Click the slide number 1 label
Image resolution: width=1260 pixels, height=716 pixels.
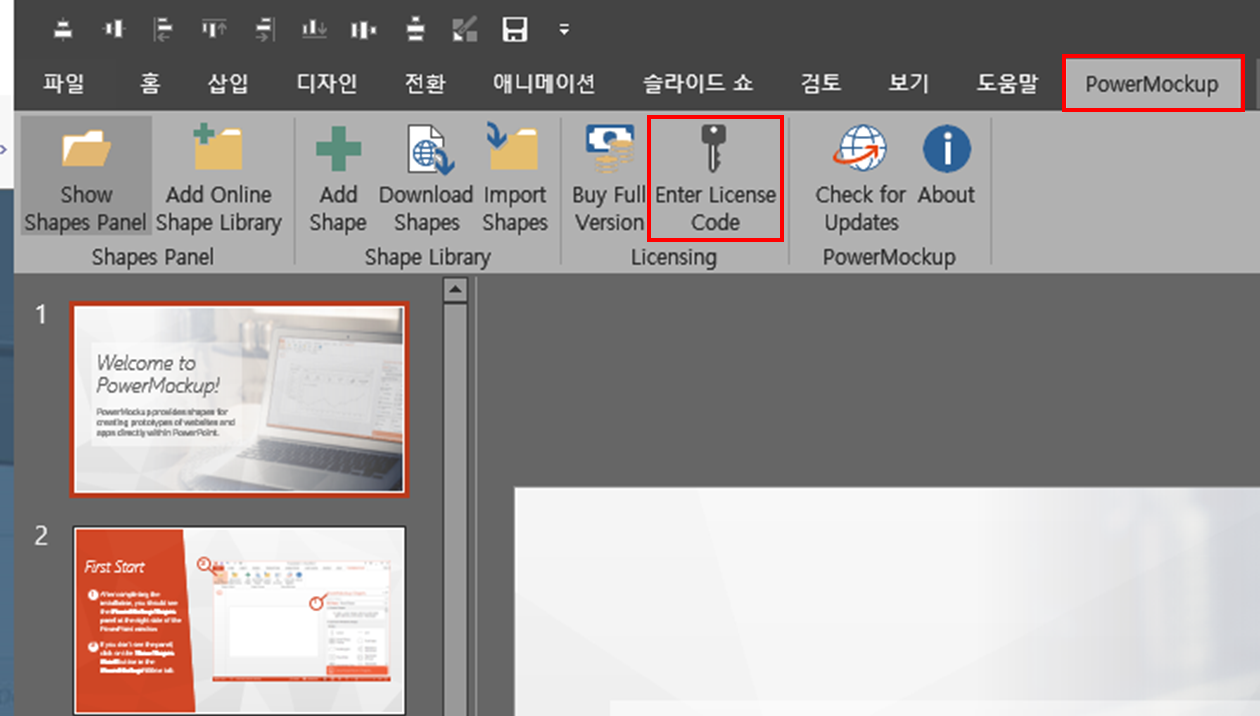pos(41,315)
